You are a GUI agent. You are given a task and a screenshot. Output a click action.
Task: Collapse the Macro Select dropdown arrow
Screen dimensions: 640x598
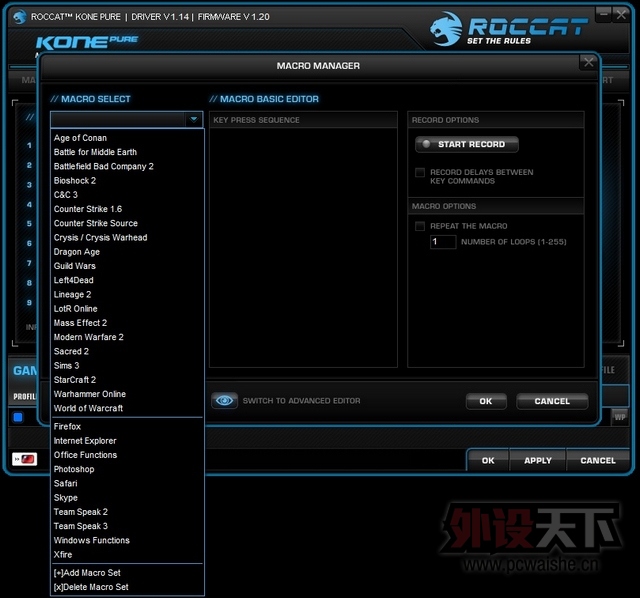[x=194, y=120]
